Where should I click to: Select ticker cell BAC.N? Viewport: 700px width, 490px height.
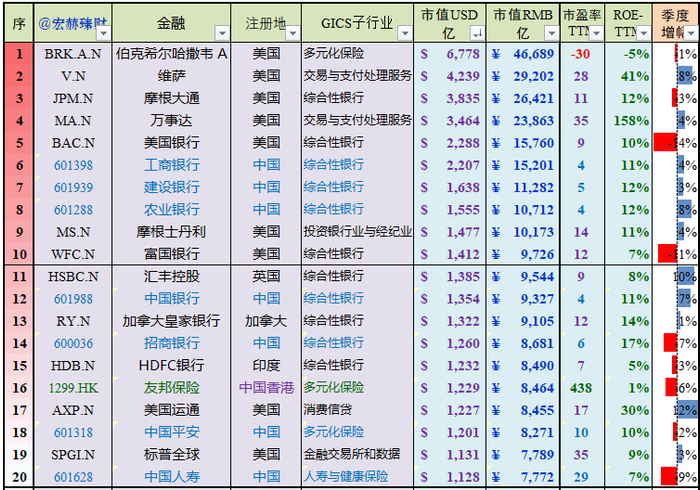coord(73,143)
